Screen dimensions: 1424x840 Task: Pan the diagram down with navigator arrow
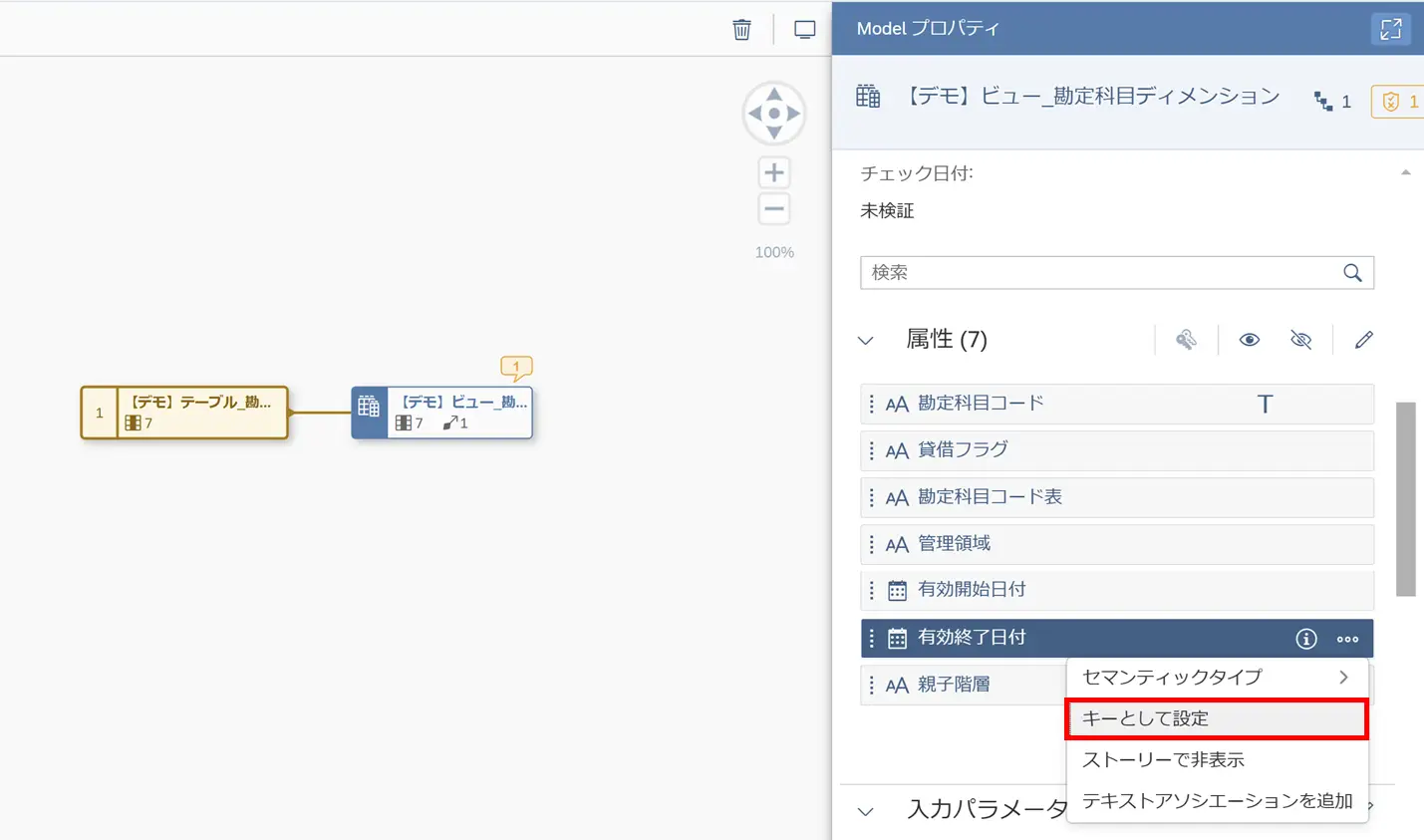774,134
